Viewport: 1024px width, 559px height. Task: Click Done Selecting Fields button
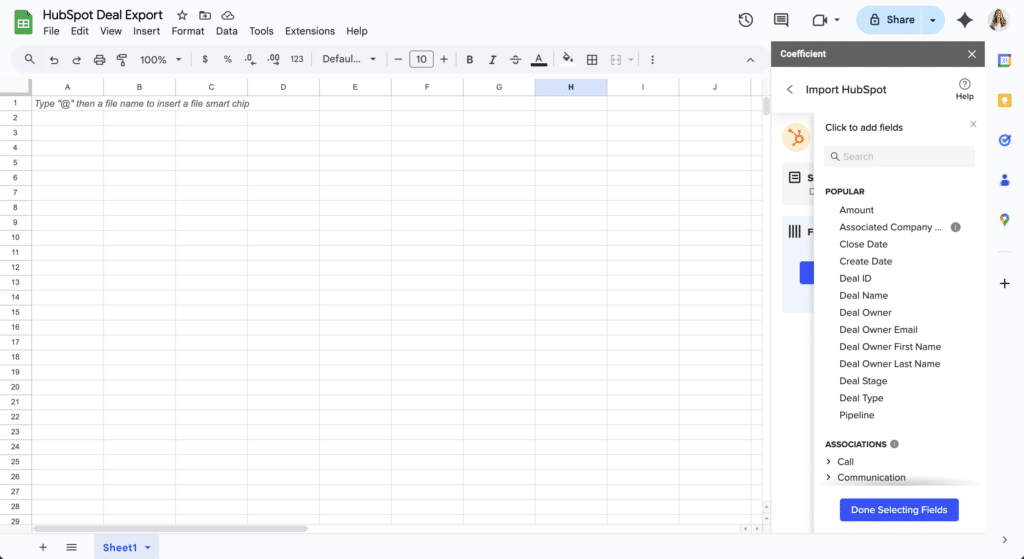click(x=899, y=510)
